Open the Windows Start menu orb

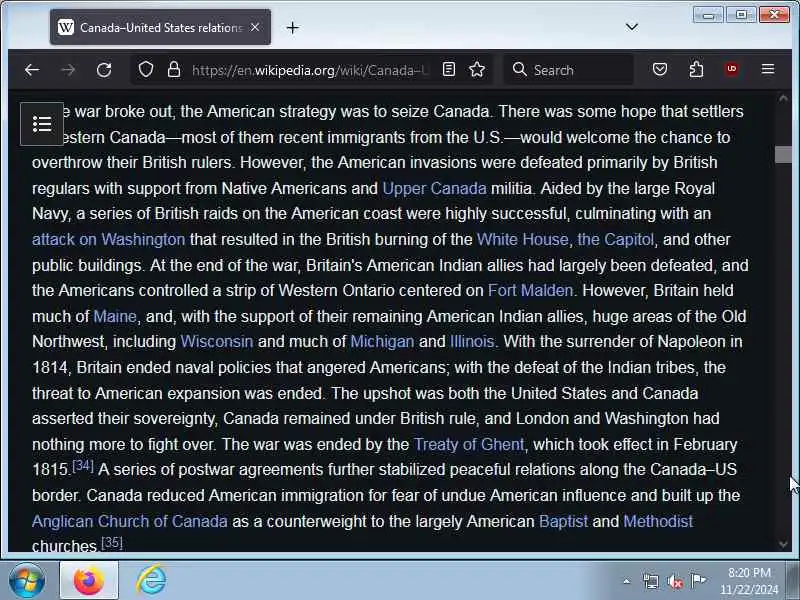[x=27, y=580]
